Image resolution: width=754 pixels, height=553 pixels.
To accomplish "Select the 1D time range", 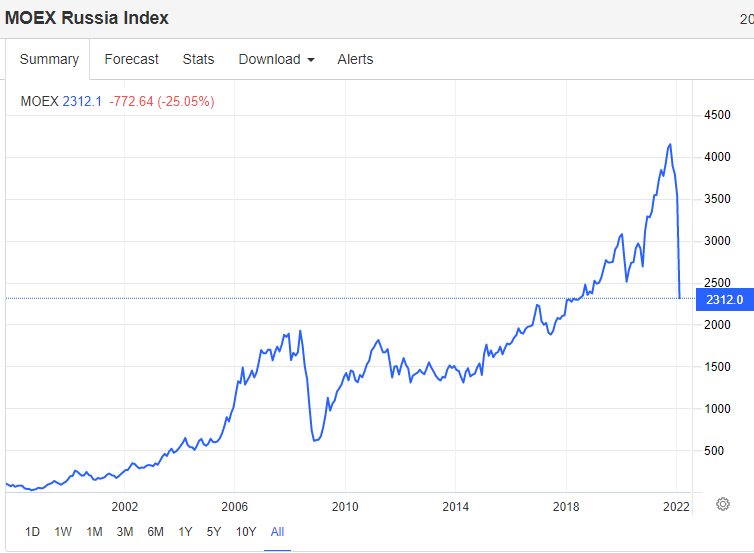I will pos(32,532).
